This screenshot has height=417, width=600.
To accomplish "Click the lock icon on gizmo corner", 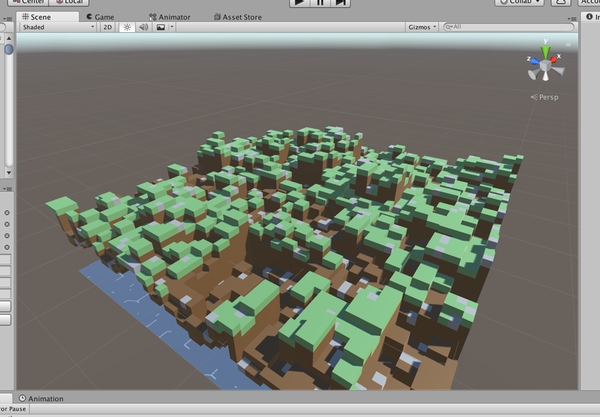I will tap(568, 44).
